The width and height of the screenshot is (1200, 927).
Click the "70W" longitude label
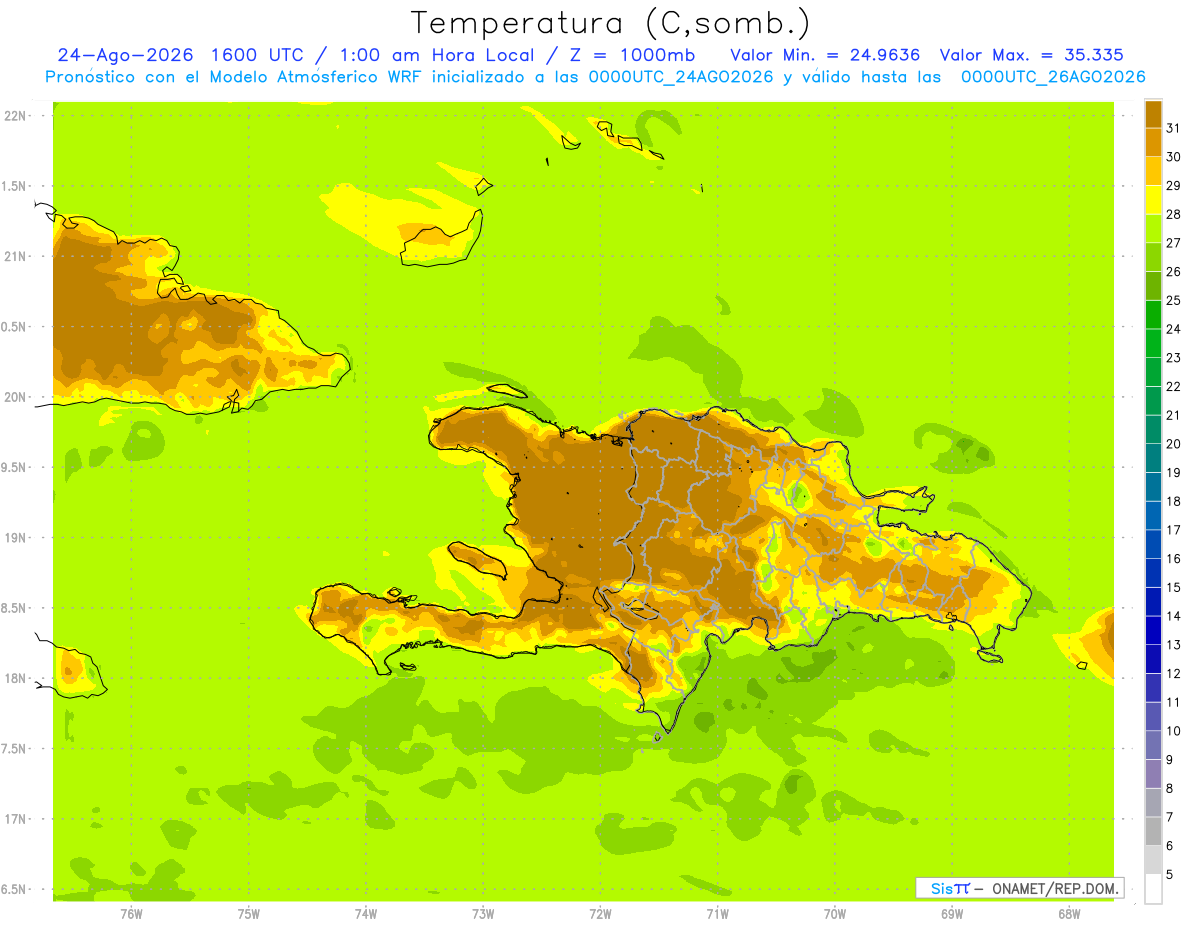[x=835, y=914]
